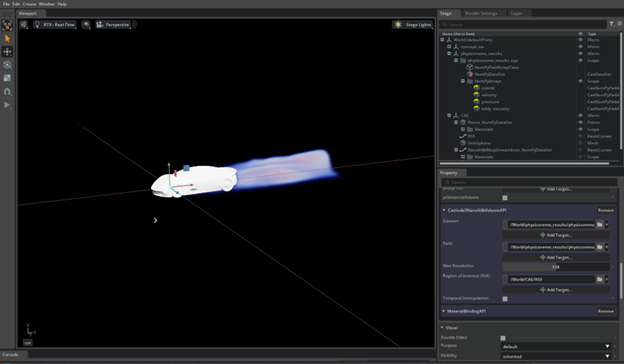The width and height of the screenshot is (624, 364).
Task: Open the Stage filter funnel icon
Action: (611, 24)
